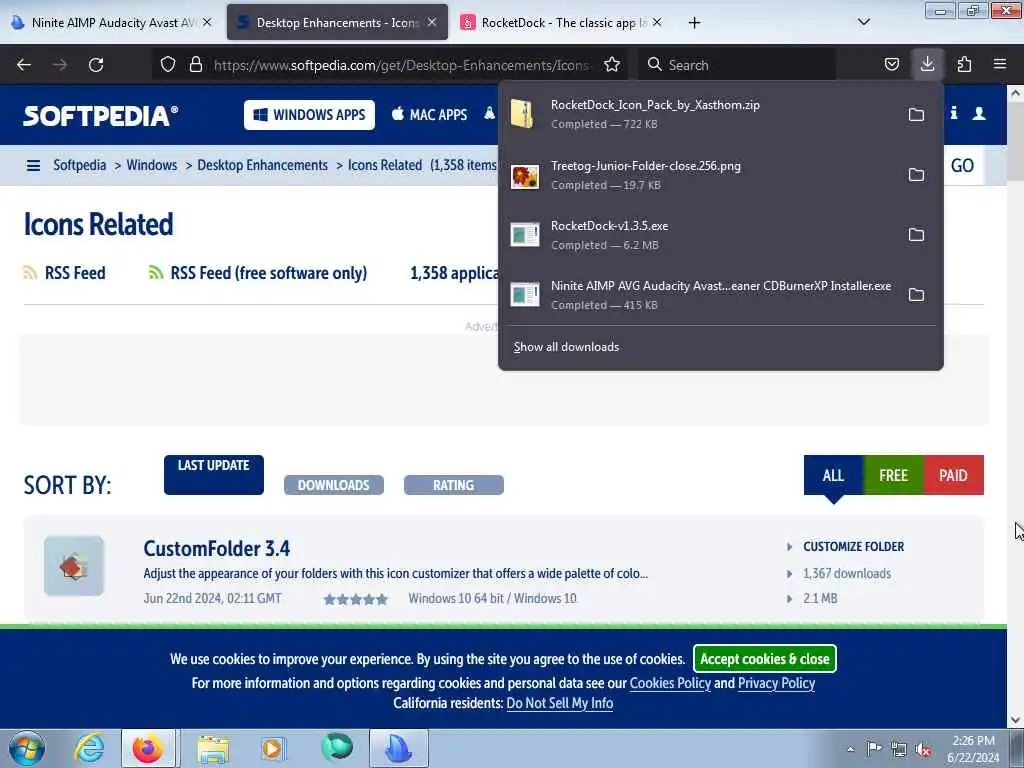Screen dimensions: 1024x768
Task: Open the network tray icon
Action: [x=899, y=749]
